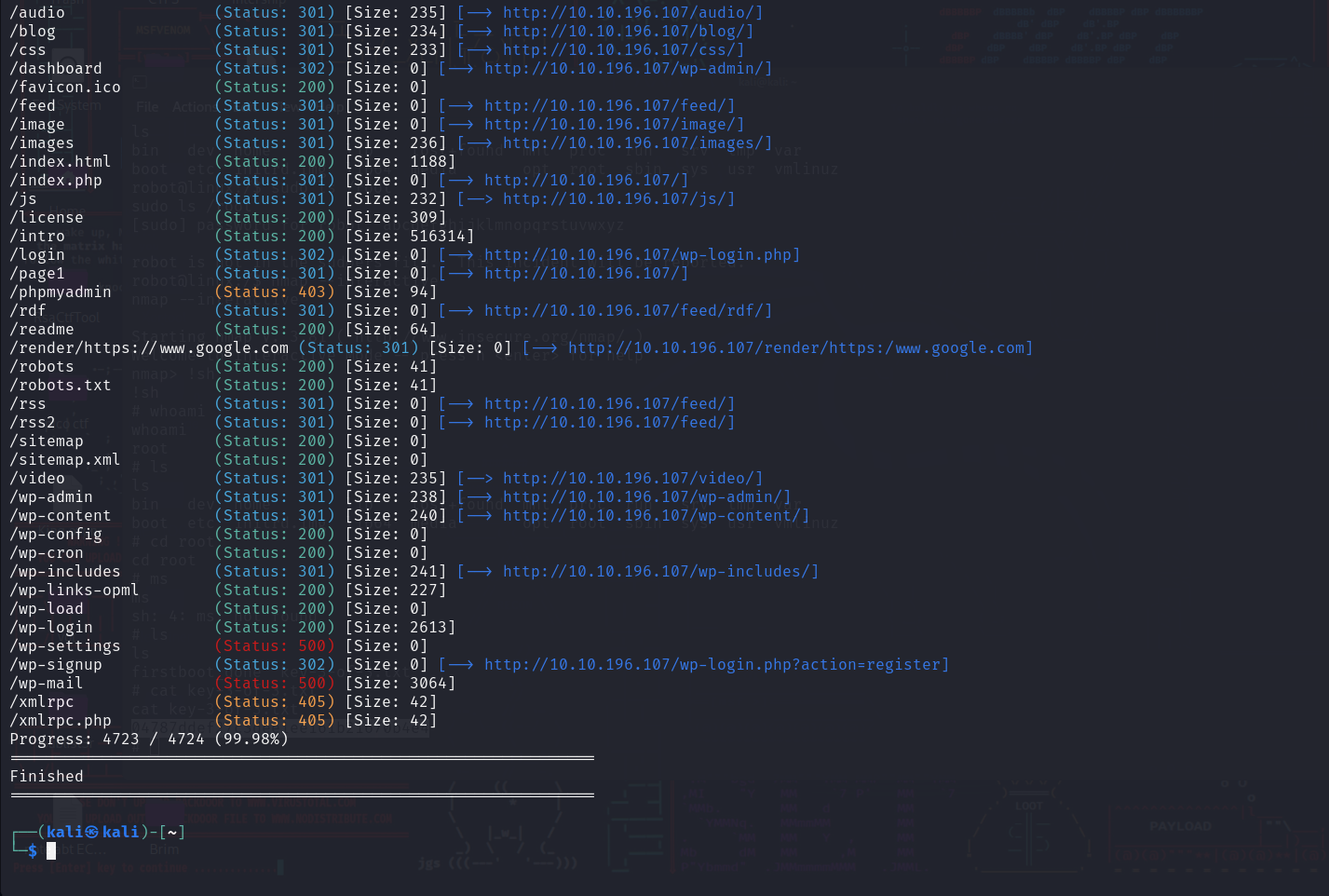
Task: Click the '/sitemap.xml' path entry
Action: [65, 459]
